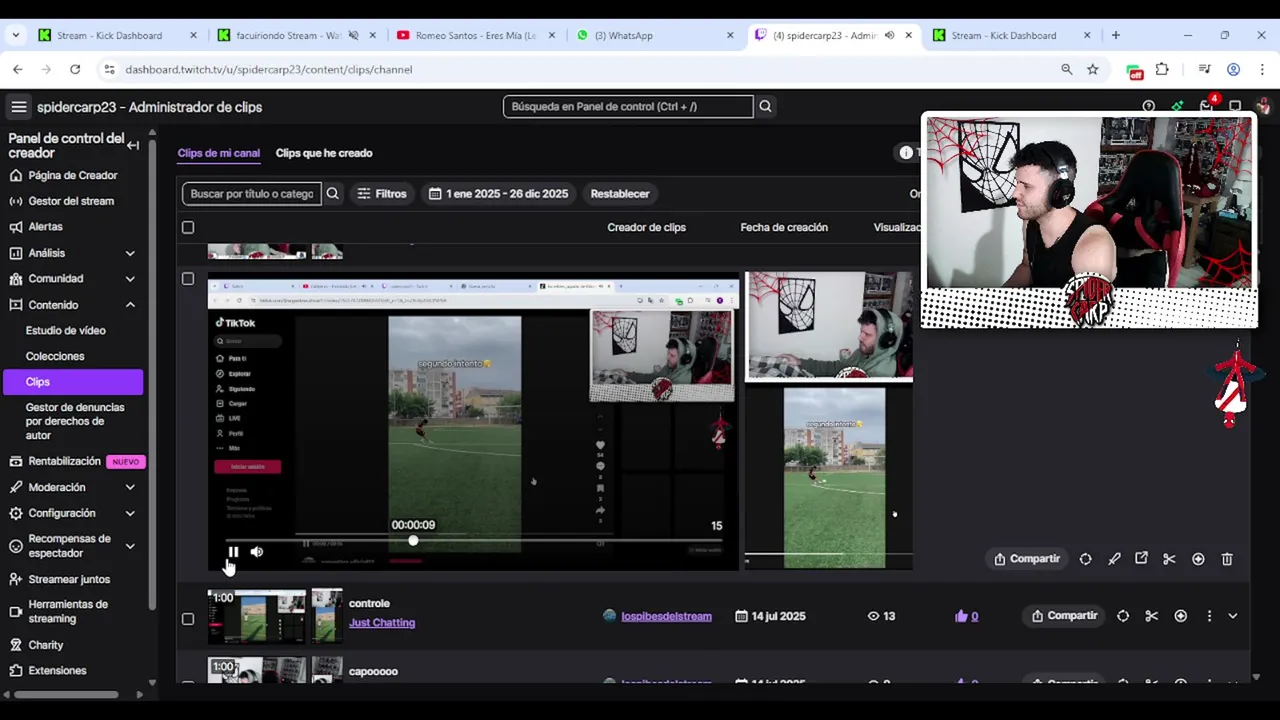
Task: Switch to Clips que he creado tab
Action: 324,153
